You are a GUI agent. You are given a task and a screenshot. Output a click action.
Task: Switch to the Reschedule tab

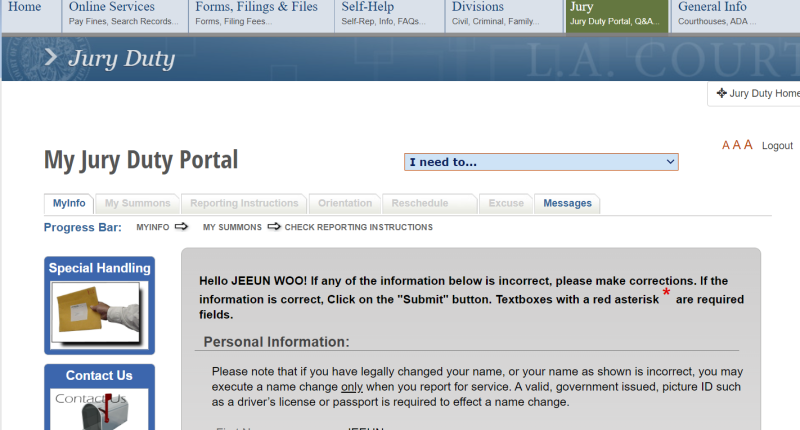pos(430,204)
